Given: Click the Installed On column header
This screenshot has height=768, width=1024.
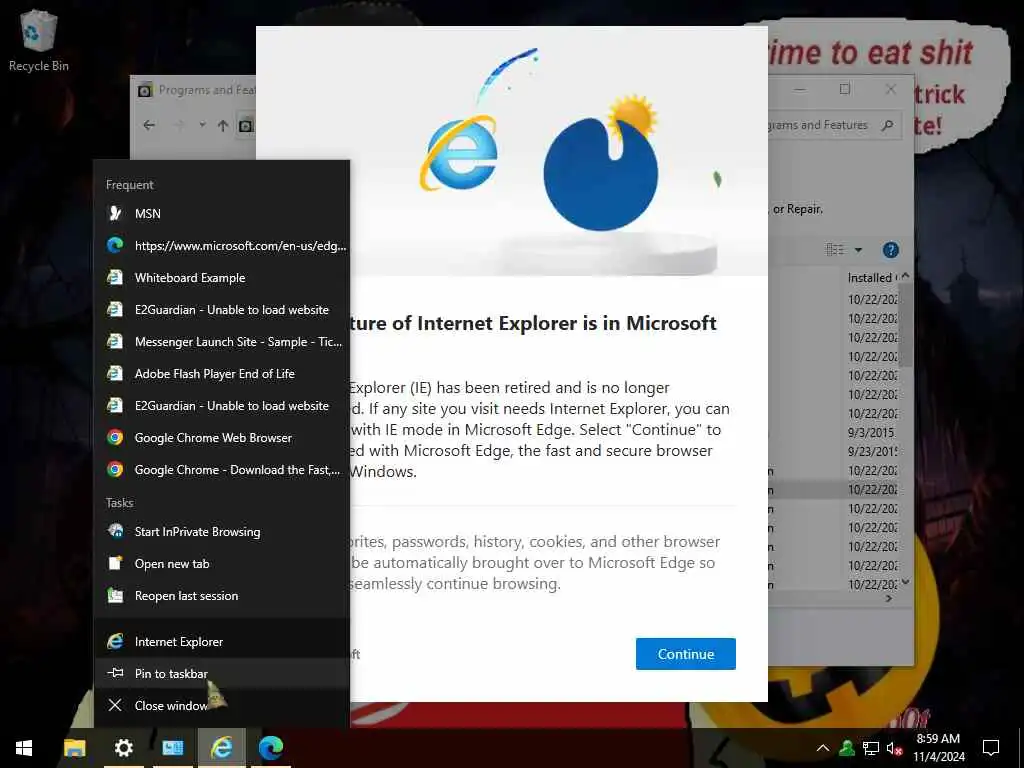Looking at the screenshot, I should (872, 278).
